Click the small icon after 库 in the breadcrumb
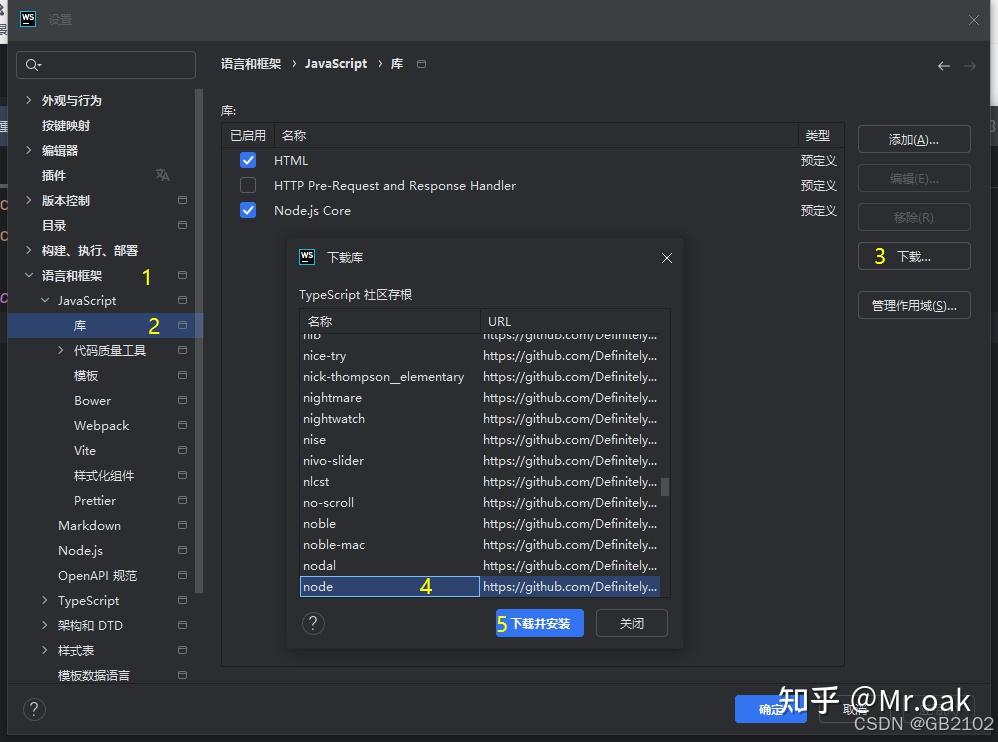 pos(421,63)
